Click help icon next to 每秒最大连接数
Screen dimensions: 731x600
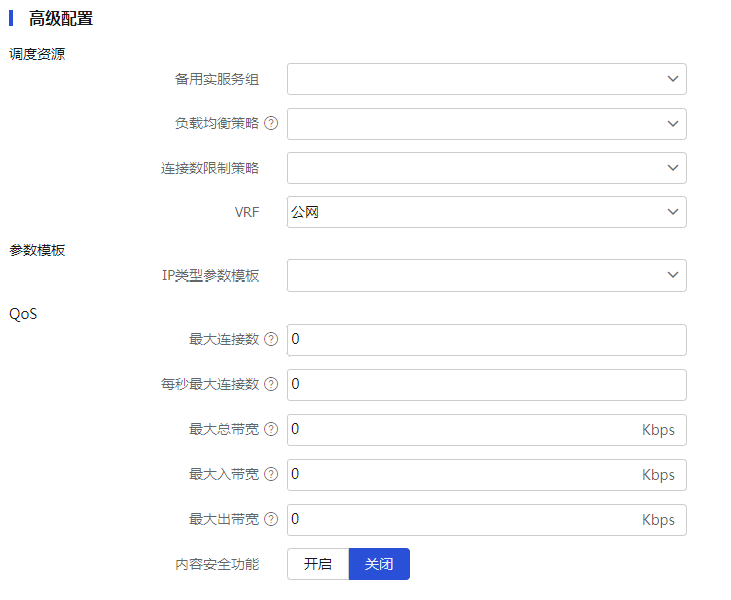point(271,384)
